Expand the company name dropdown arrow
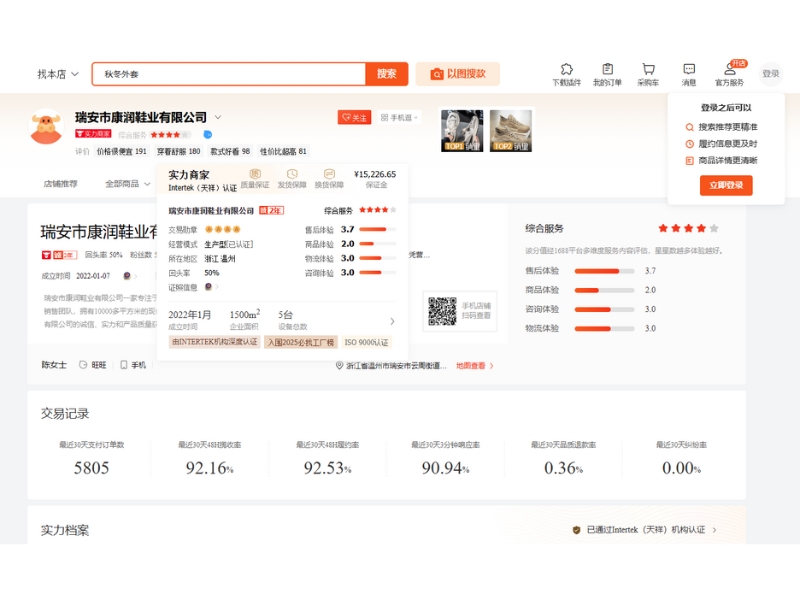Image resolution: width=800 pixels, height=600 pixels. 218,117
